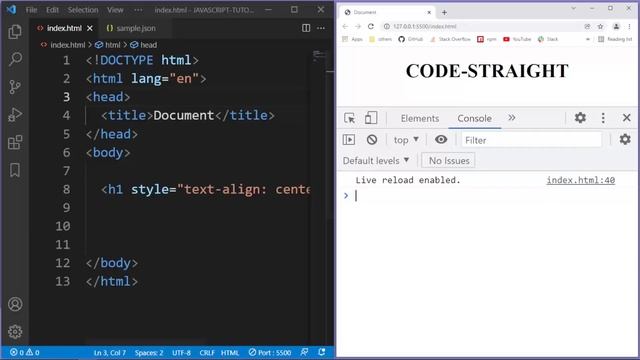Viewport: 640px width, 360px height.
Task: Switch to the Elements tab in DevTools
Action: [420, 118]
